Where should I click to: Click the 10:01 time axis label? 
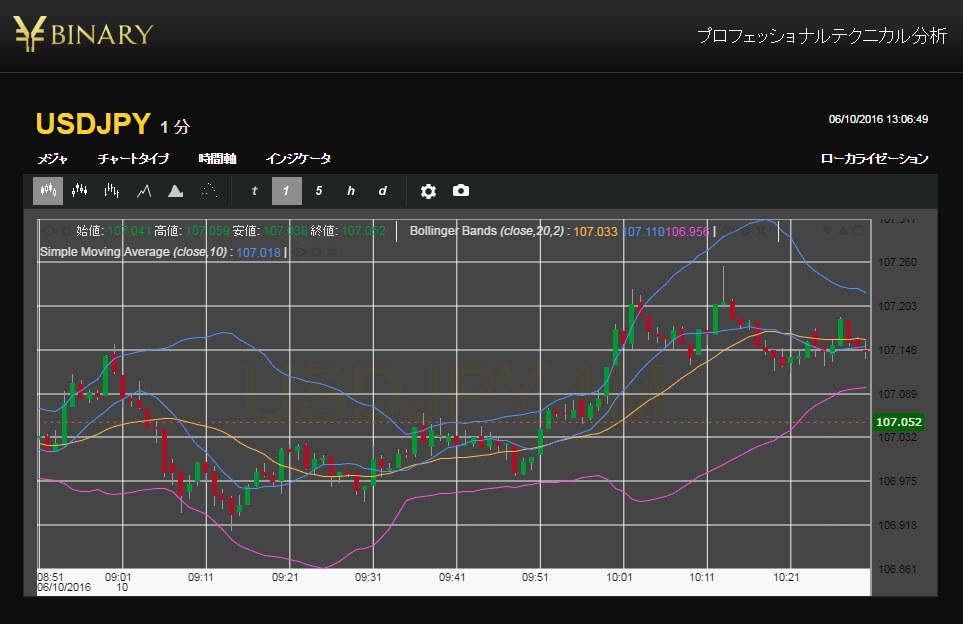(619, 577)
